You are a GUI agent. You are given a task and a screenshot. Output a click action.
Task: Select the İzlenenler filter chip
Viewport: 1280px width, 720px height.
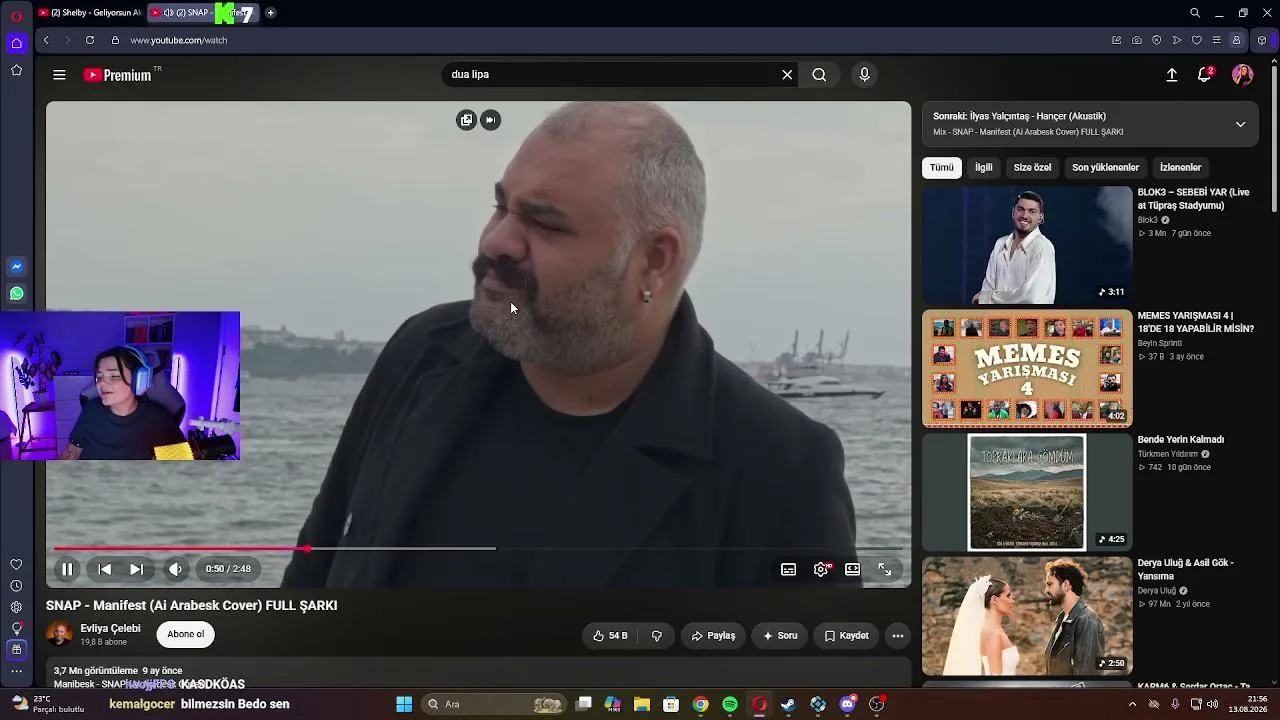1180,168
